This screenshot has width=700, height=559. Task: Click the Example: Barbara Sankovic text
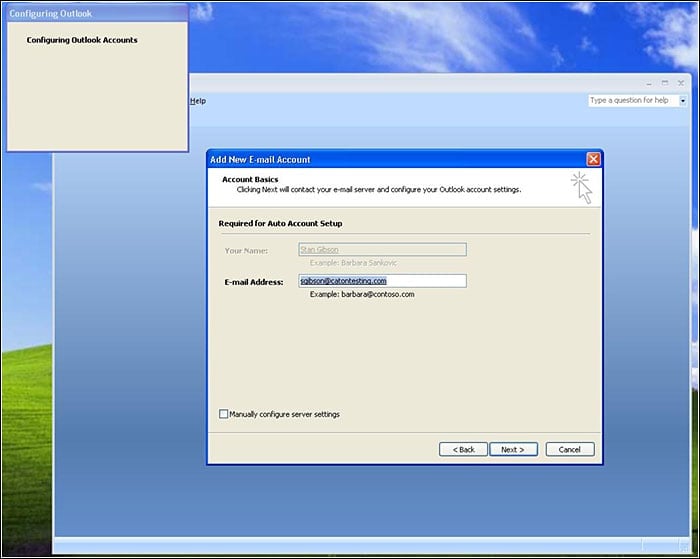click(x=353, y=263)
